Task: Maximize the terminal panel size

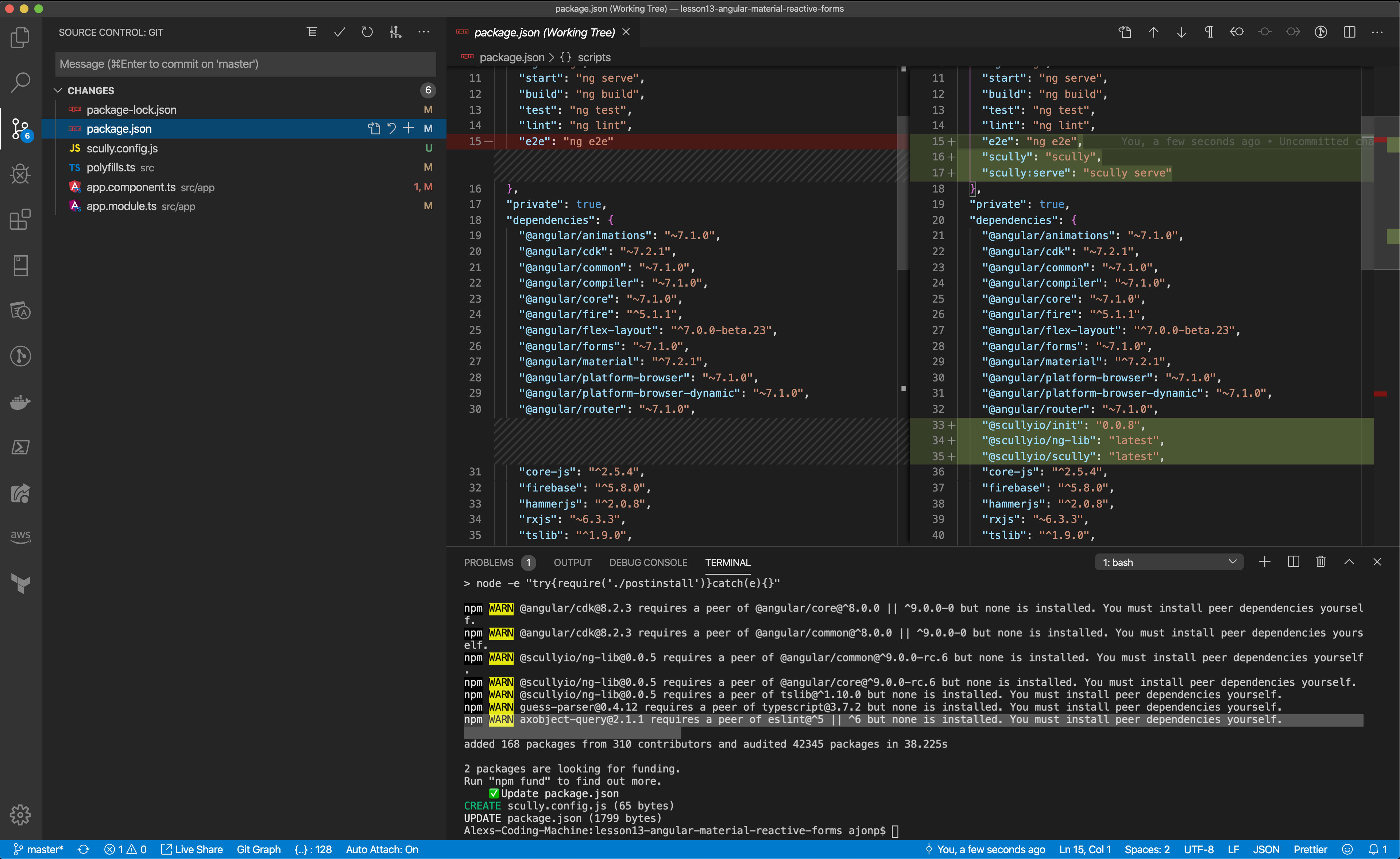Action: (1349, 562)
